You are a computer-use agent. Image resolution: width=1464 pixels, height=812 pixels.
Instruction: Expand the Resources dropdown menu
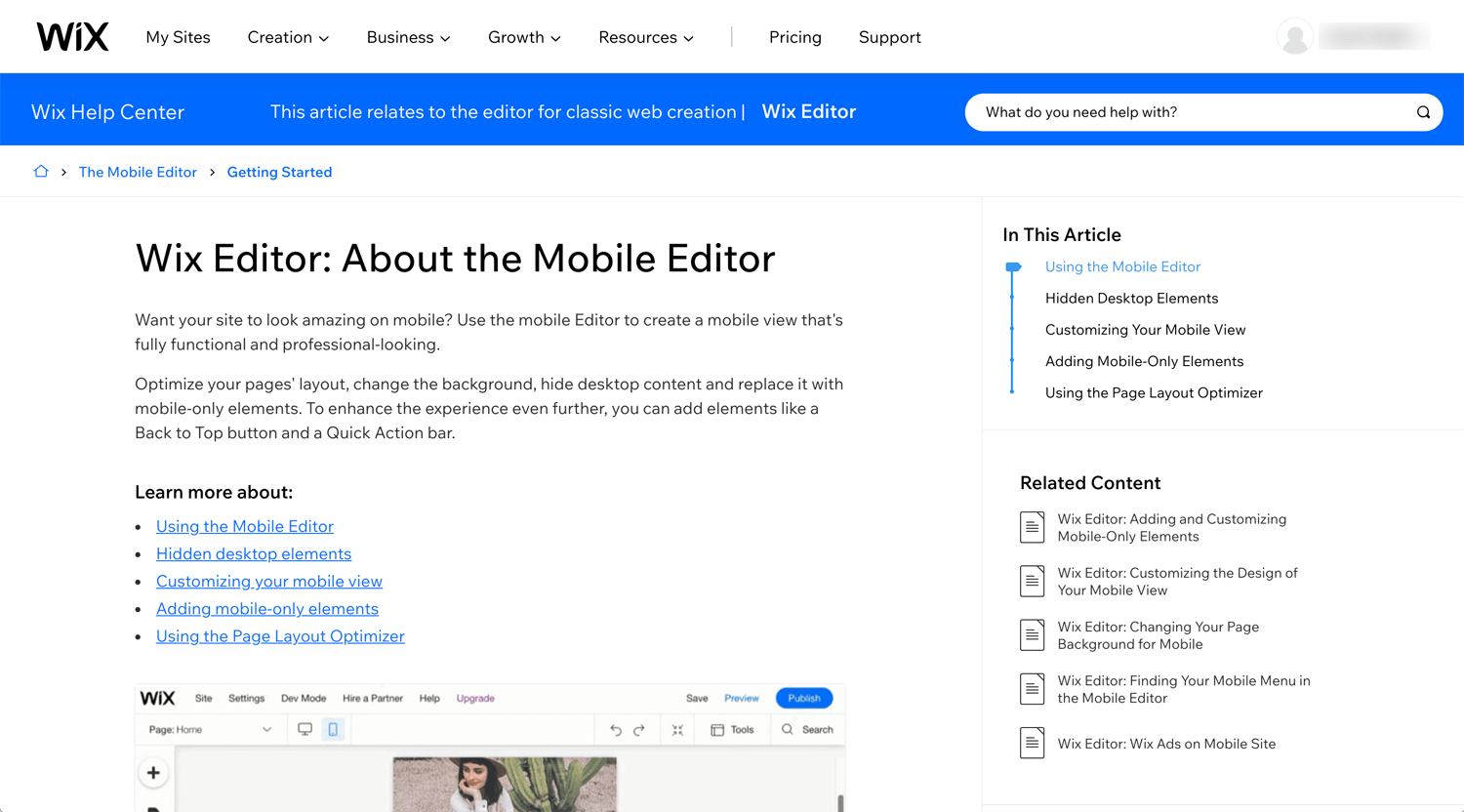click(x=646, y=37)
